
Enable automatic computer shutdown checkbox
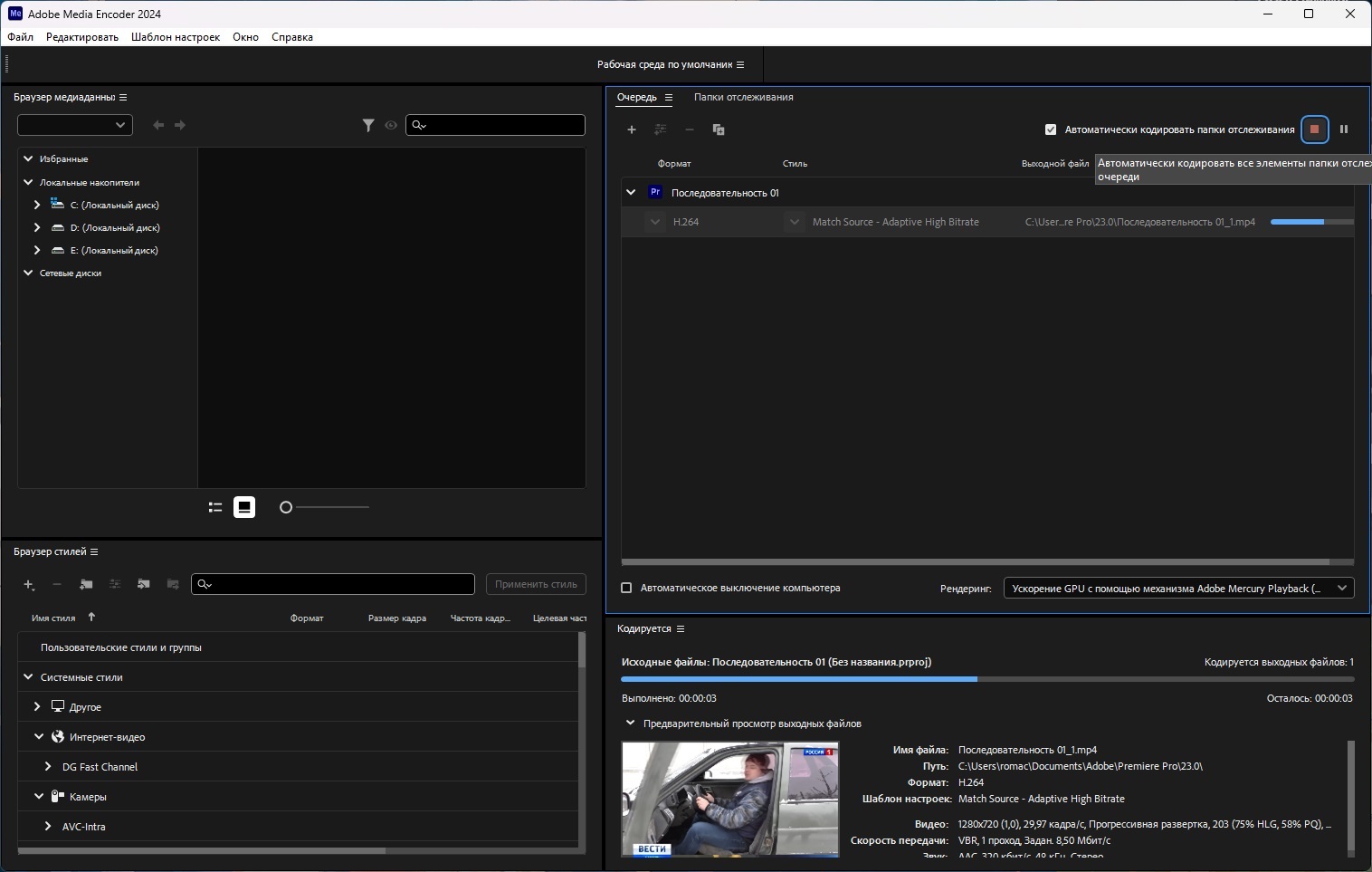(x=626, y=588)
